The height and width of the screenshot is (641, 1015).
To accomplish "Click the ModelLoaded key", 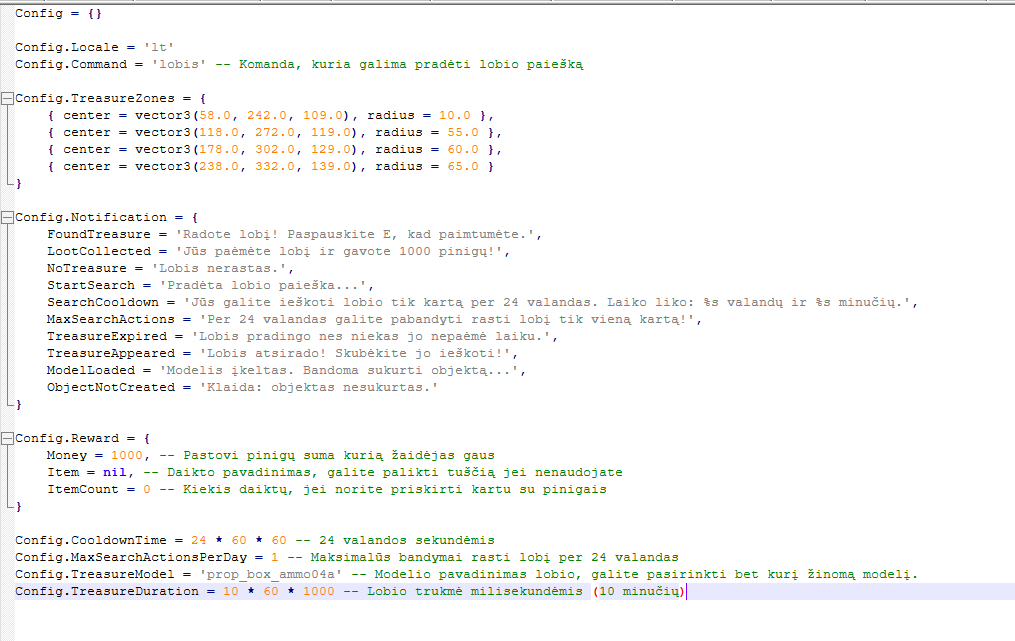I will (91, 370).
